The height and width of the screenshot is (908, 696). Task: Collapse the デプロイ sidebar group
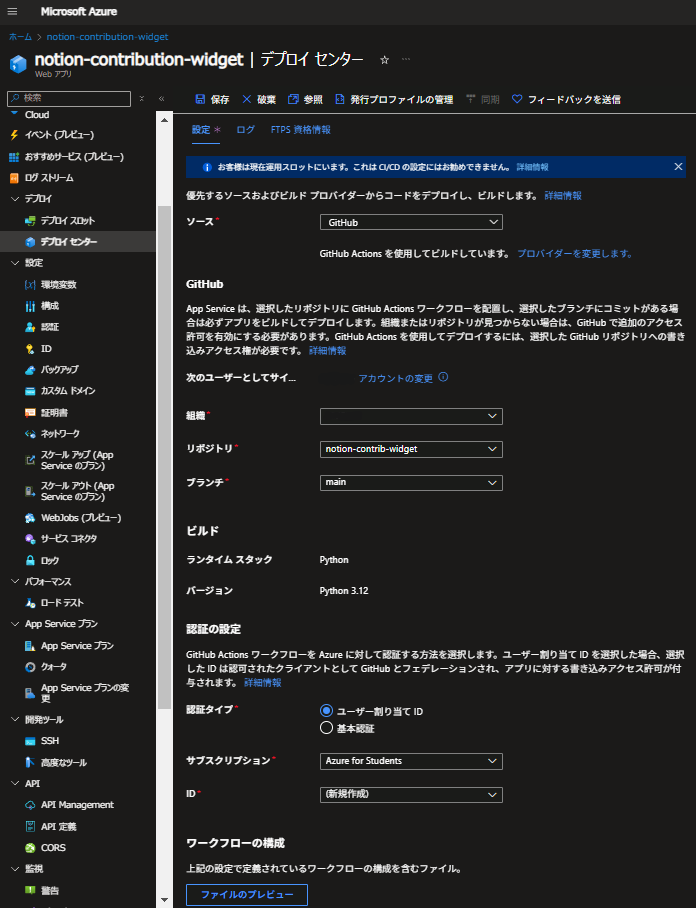pos(15,199)
